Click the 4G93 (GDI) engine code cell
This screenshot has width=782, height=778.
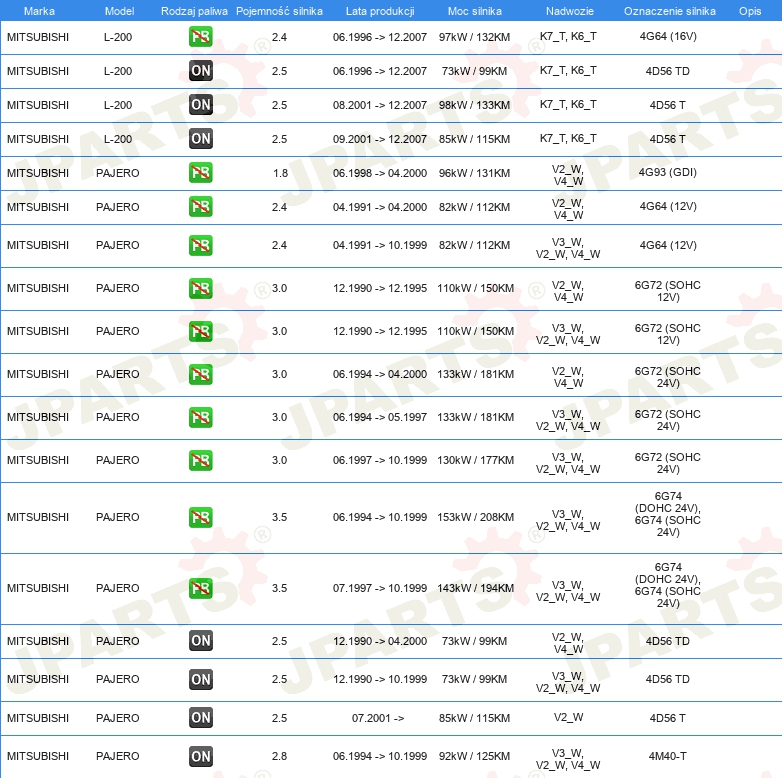(668, 173)
